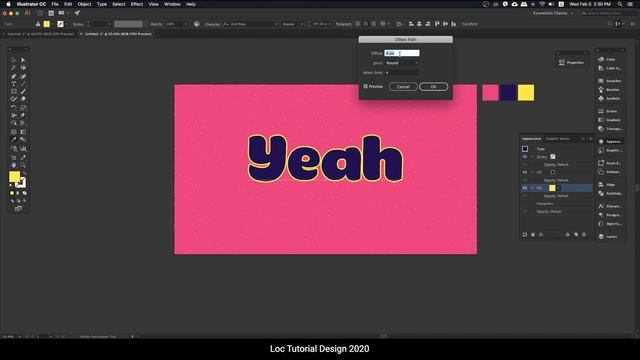Select the Pen tool
Screen dimensions: 640x360
[13, 76]
